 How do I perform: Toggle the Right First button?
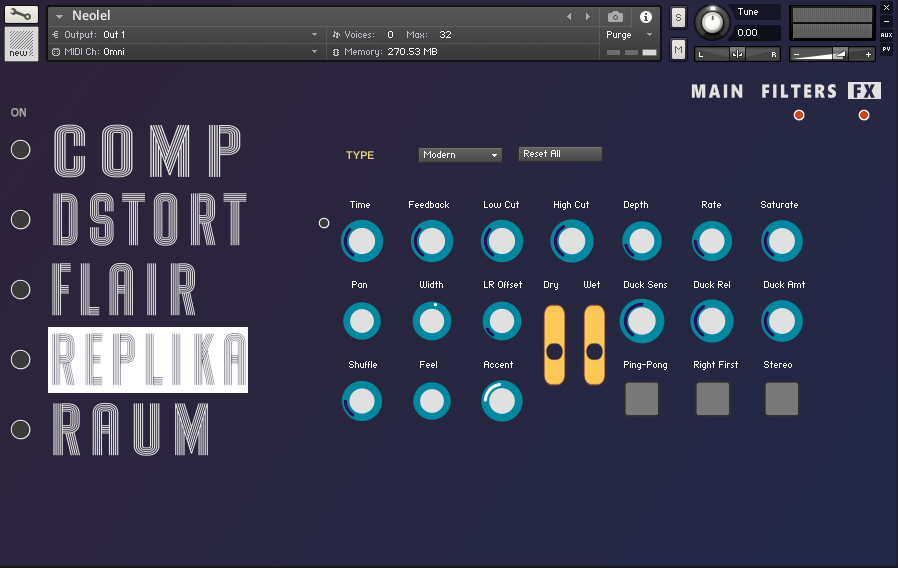click(x=712, y=399)
